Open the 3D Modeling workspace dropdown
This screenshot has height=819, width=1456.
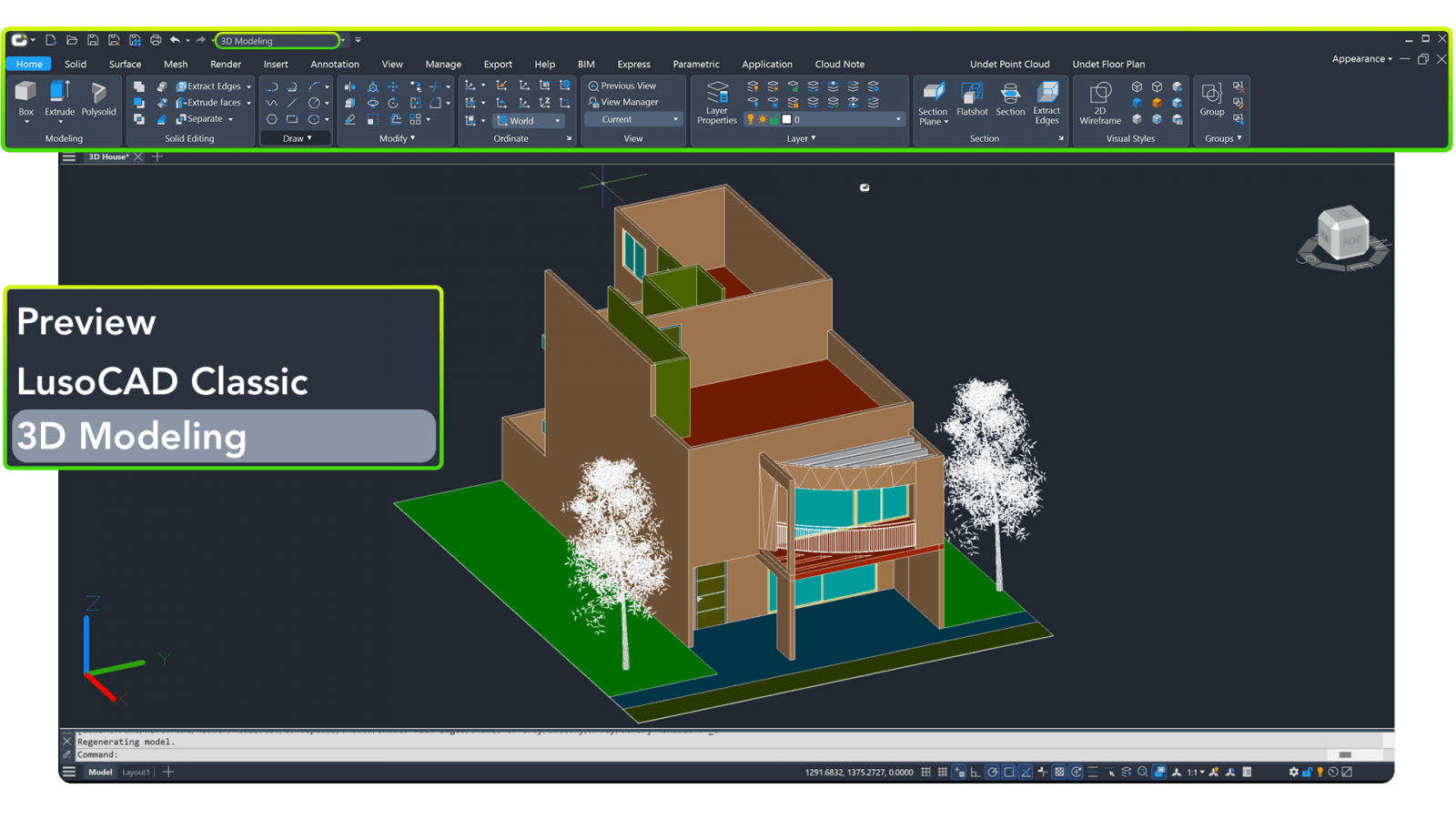click(343, 40)
